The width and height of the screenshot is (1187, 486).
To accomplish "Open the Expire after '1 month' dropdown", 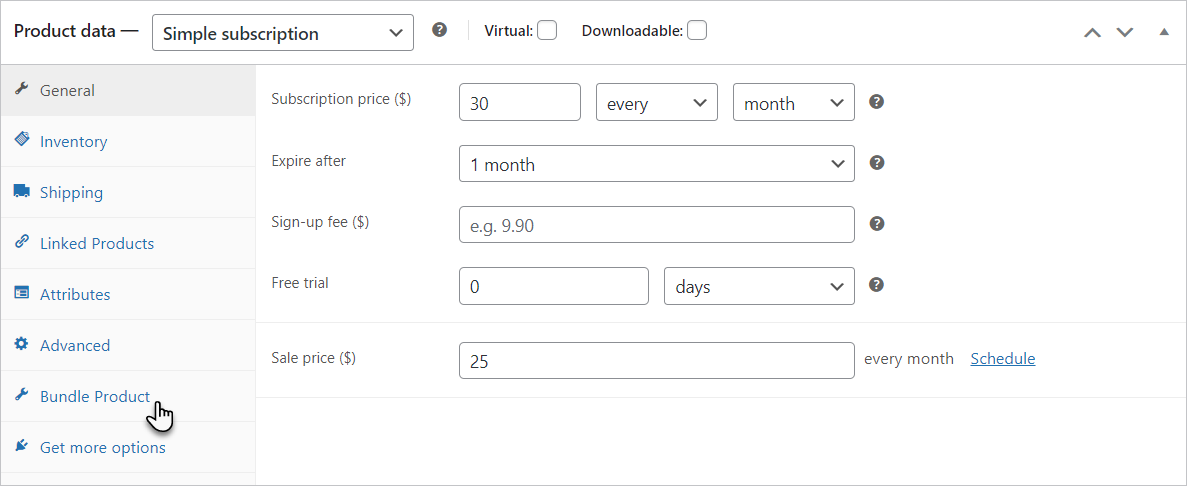I will point(657,164).
